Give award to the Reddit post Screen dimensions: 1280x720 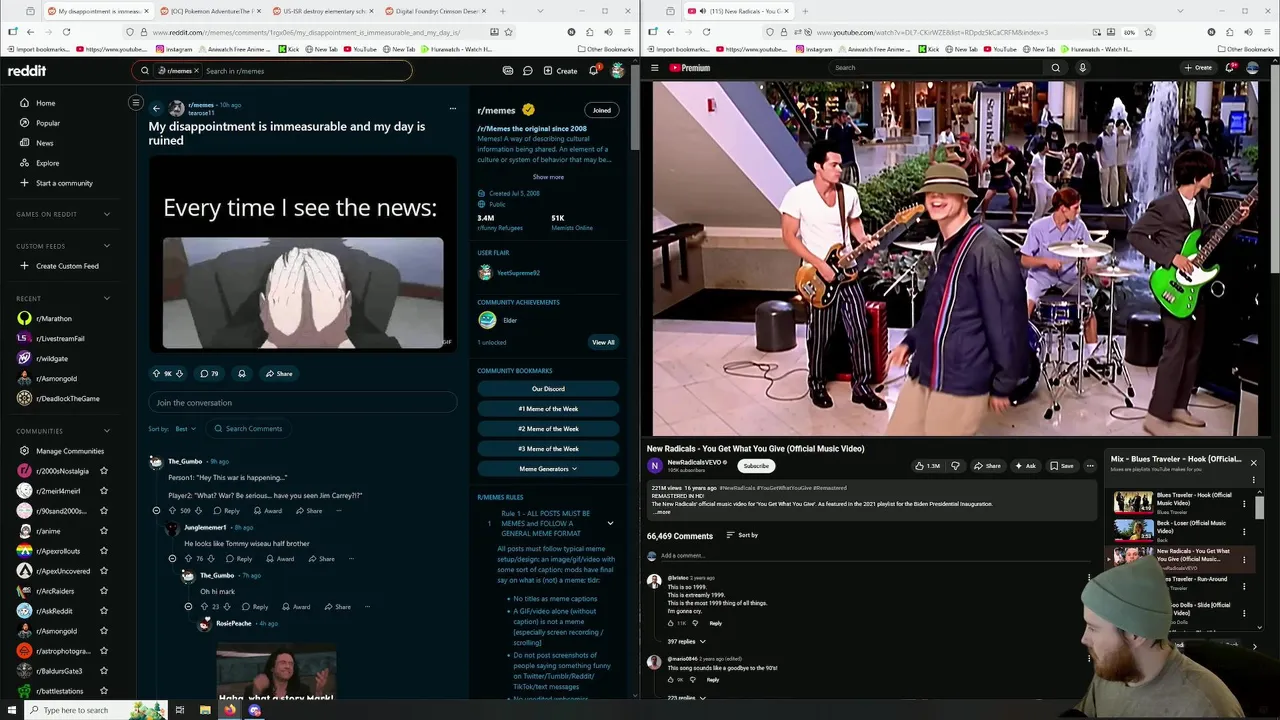click(241, 374)
